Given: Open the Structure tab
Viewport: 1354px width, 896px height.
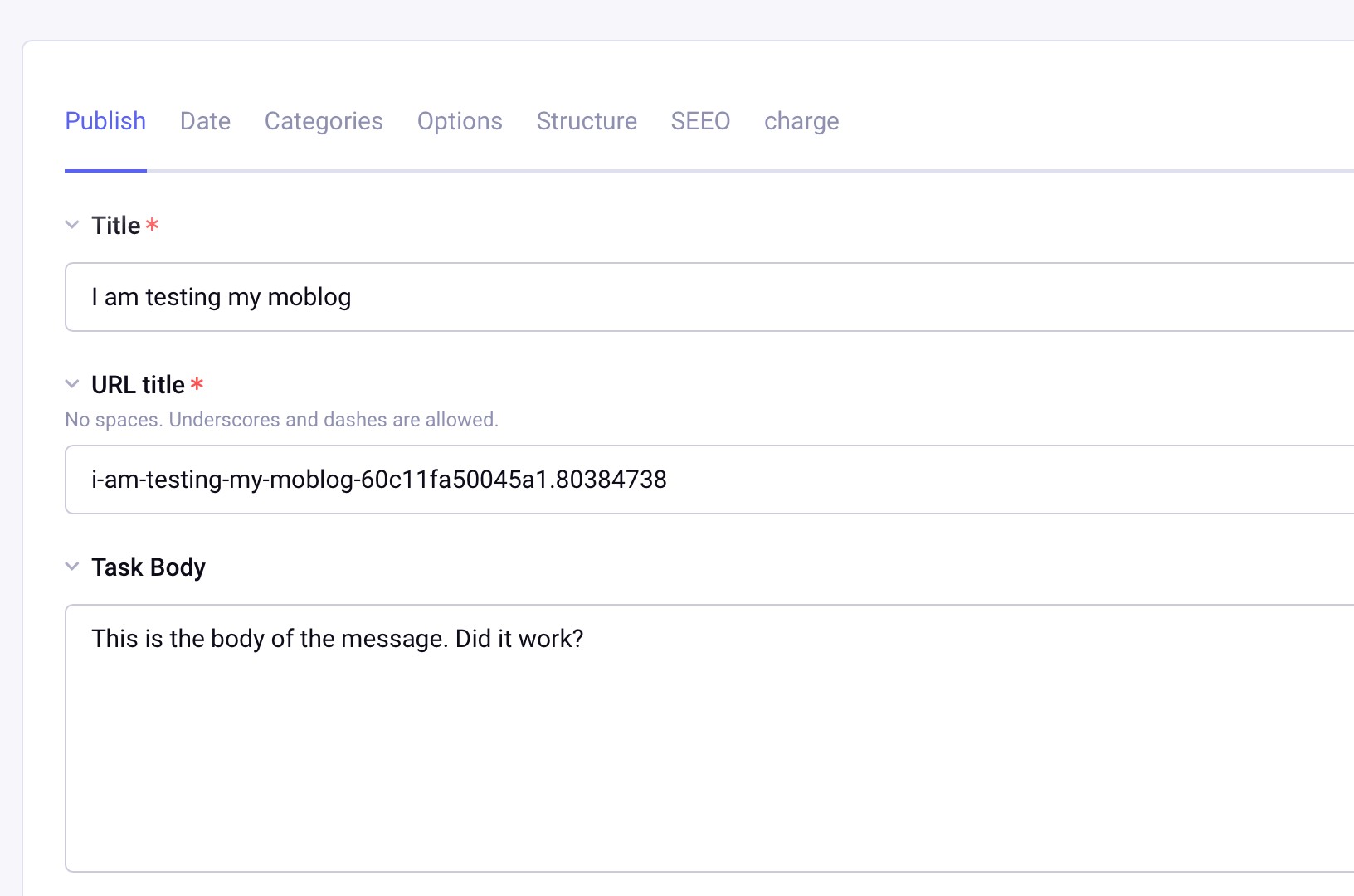Looking at the screenshot, I should pos(587,121).
